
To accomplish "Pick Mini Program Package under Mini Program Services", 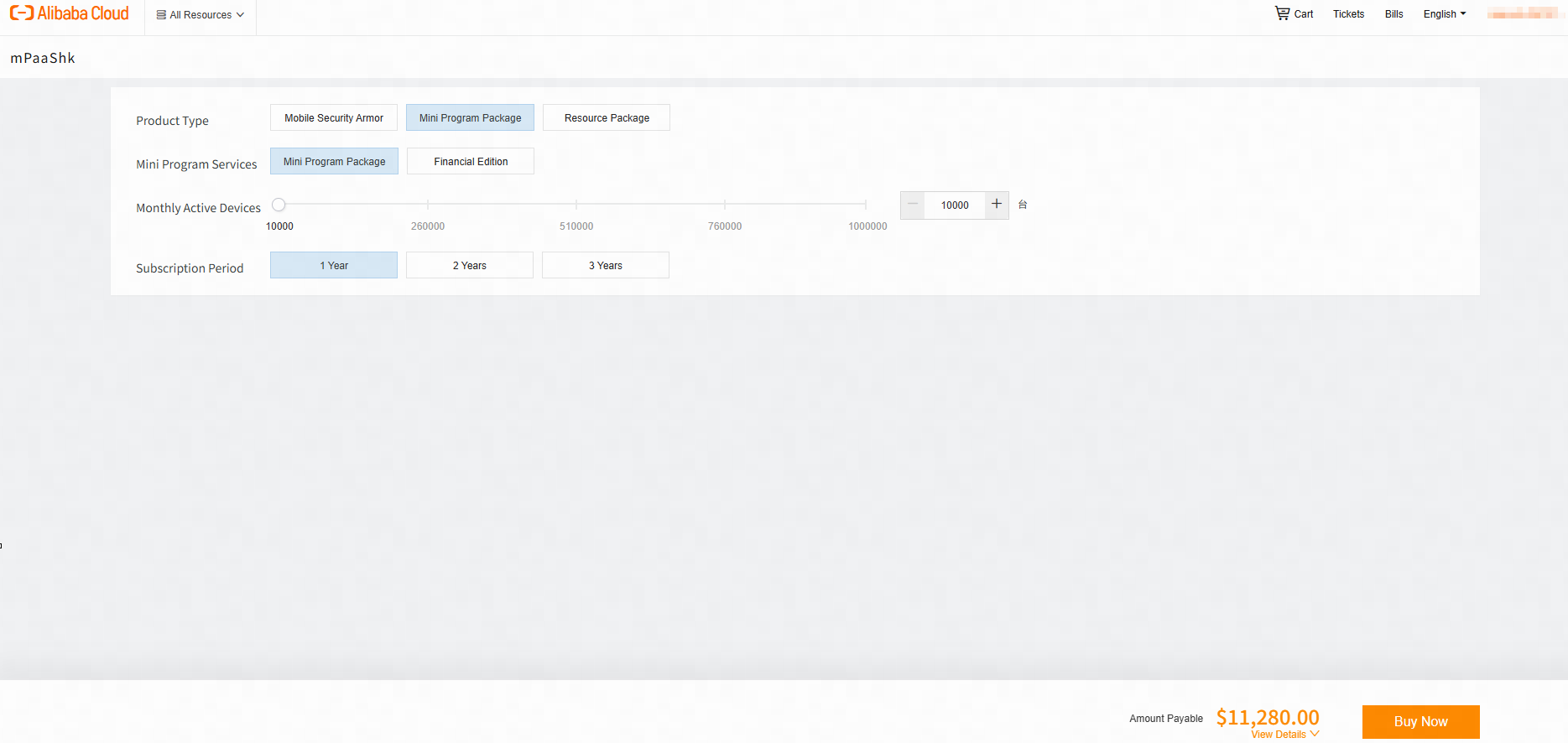I will click(334, 161).
